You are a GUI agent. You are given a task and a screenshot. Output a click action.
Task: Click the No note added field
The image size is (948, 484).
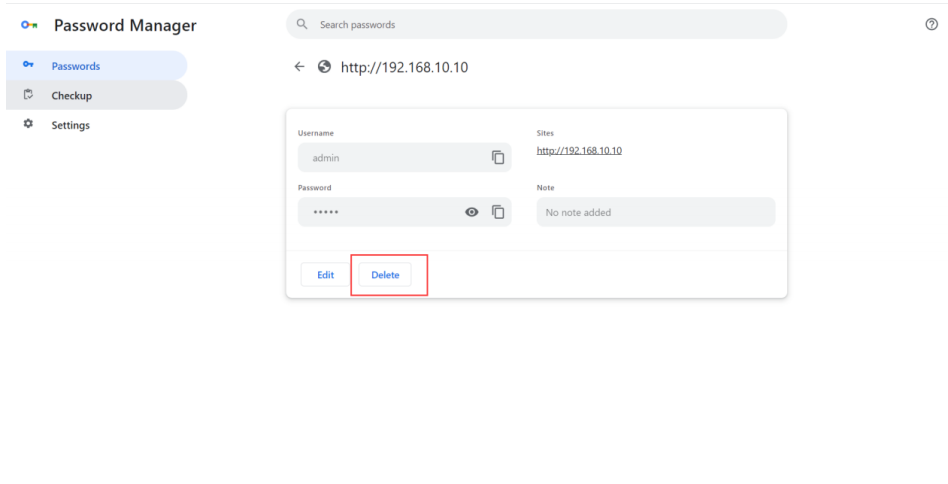pyautogui.click(x=655, y=212)
